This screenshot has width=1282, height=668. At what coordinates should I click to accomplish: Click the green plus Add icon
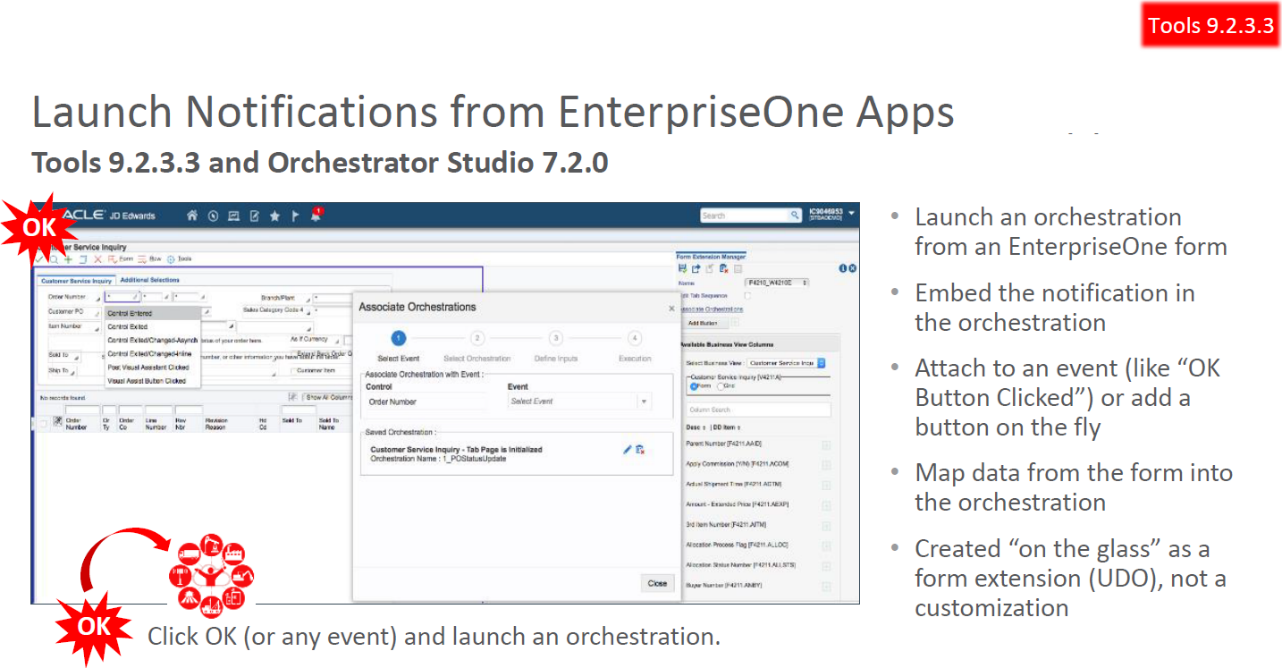click(68, 259)
